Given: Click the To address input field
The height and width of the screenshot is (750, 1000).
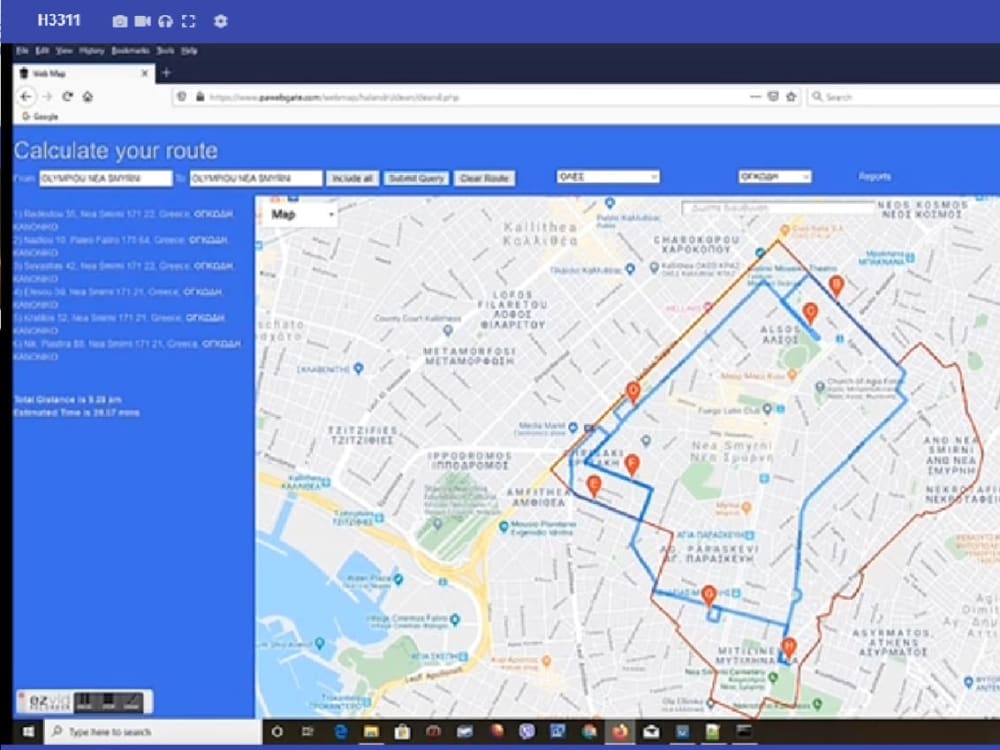Looking at the screenshot, I should [256, 179].
